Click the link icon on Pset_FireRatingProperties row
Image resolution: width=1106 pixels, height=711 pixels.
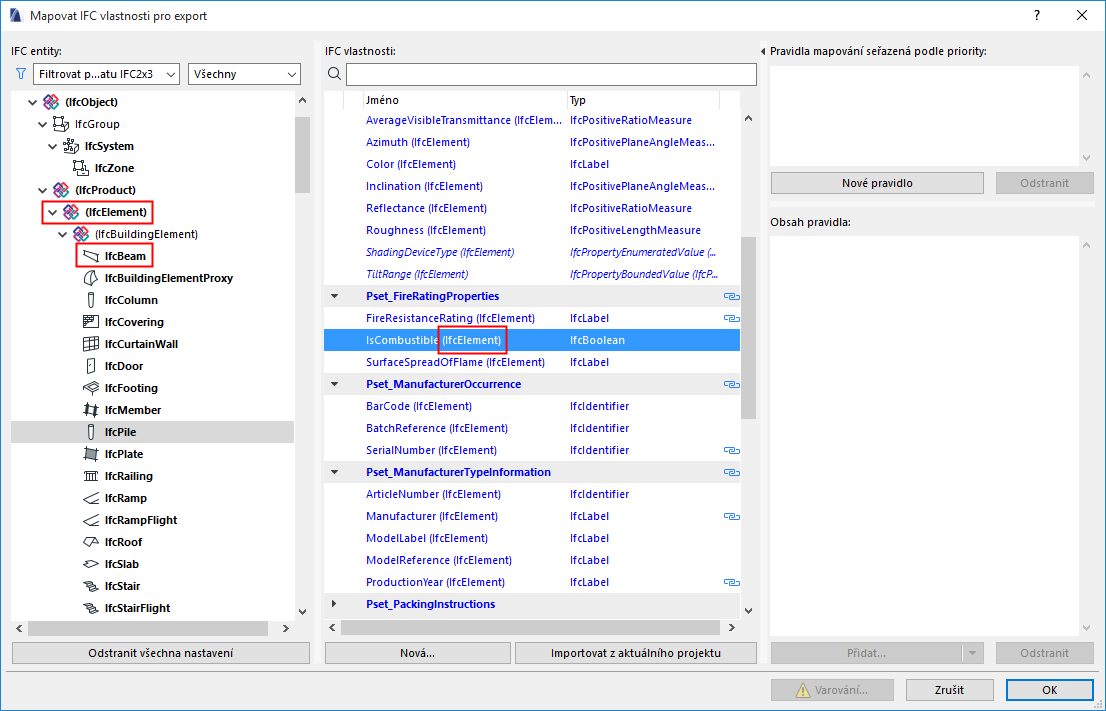[731, 296]
